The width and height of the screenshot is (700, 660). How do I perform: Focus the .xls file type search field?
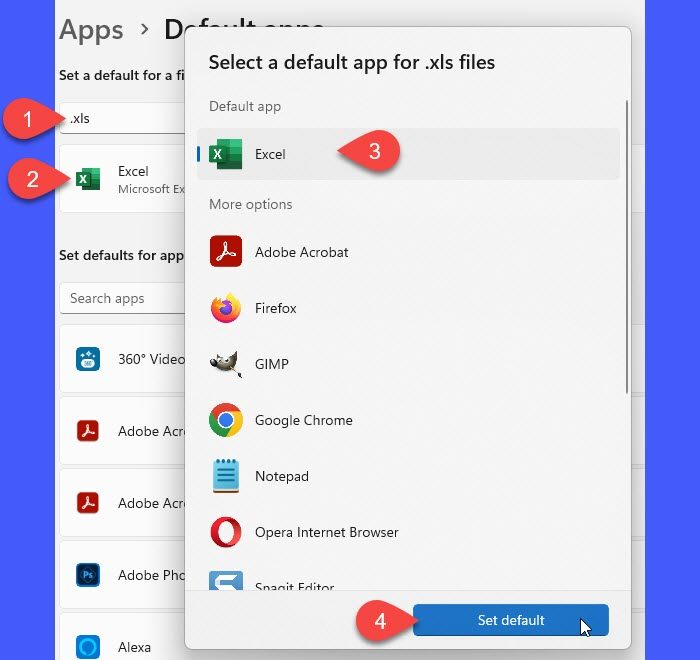tap(123, 118)
